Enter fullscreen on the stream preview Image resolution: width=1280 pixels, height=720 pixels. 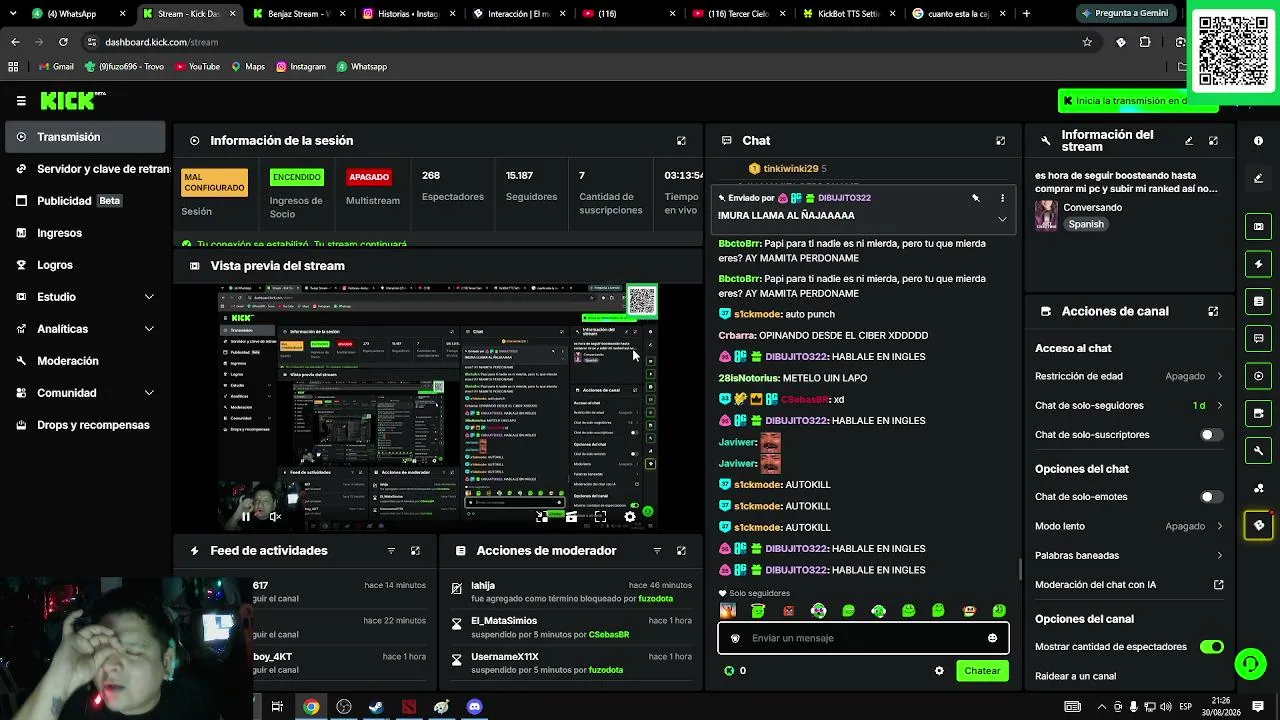(x=600, y=517)
